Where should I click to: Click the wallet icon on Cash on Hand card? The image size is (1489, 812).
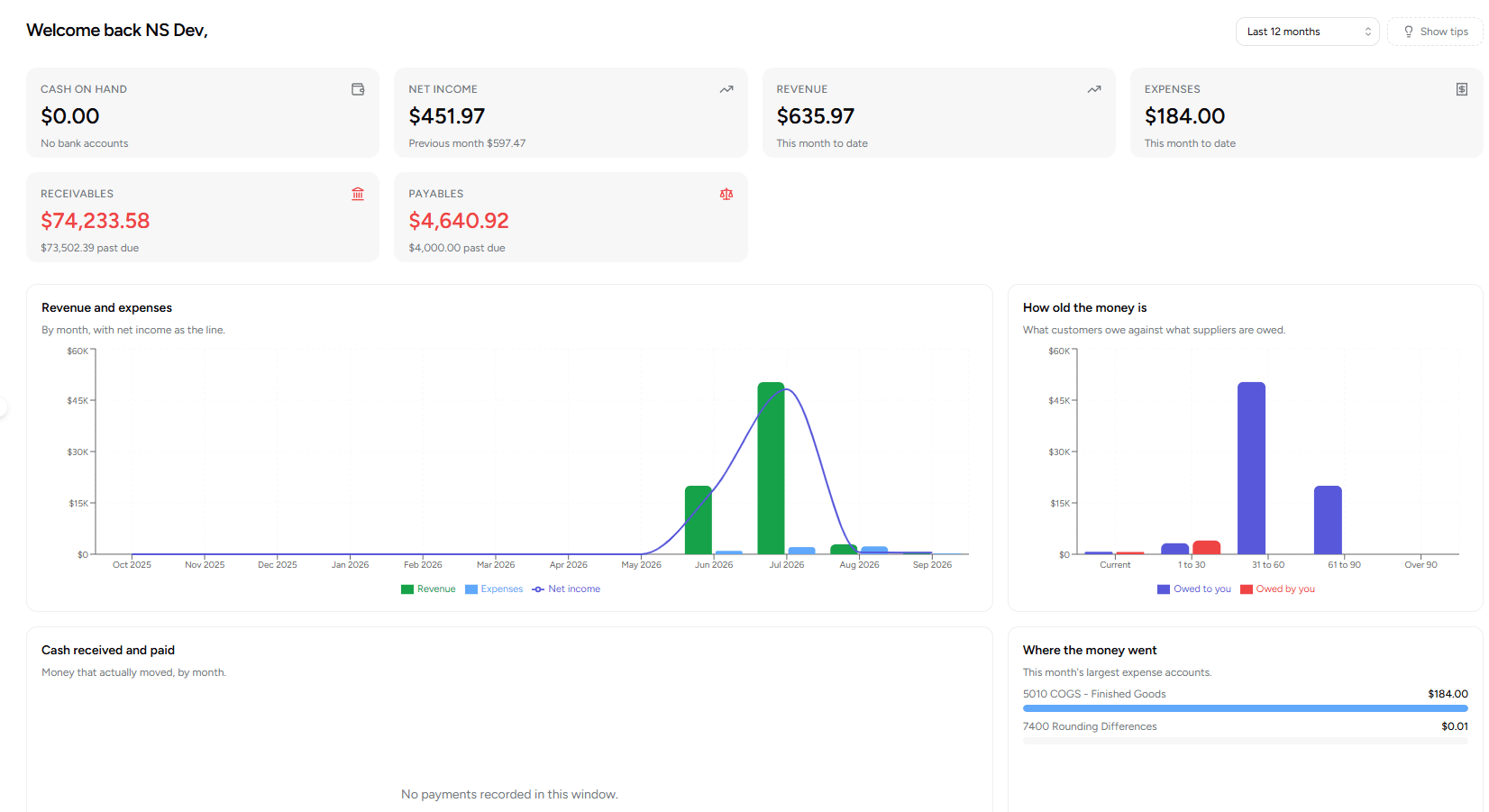(358, 89)
